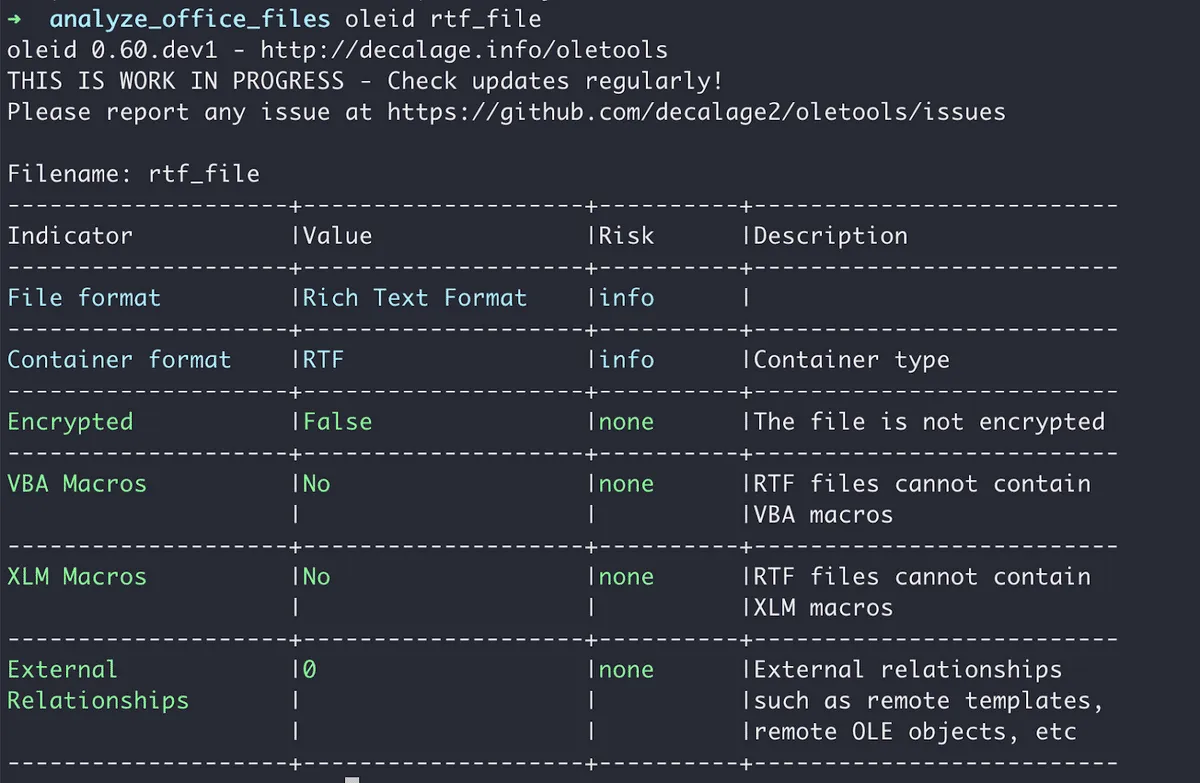Select the Container format indicator

point(119,360)
